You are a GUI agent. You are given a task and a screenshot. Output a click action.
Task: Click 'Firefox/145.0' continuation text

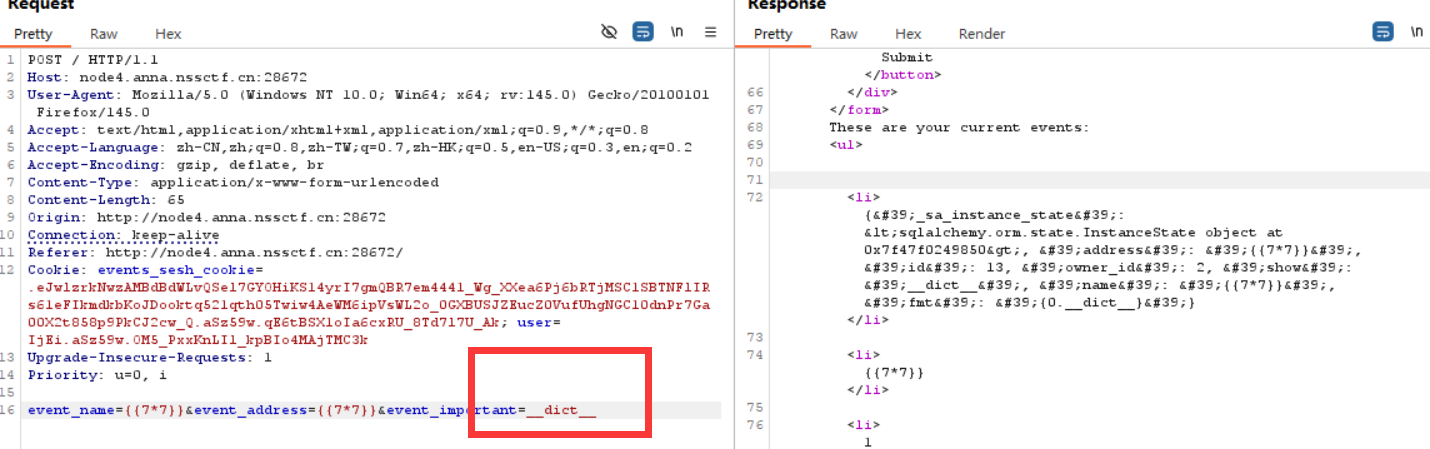pyautogui.click(x=93, y=112)
